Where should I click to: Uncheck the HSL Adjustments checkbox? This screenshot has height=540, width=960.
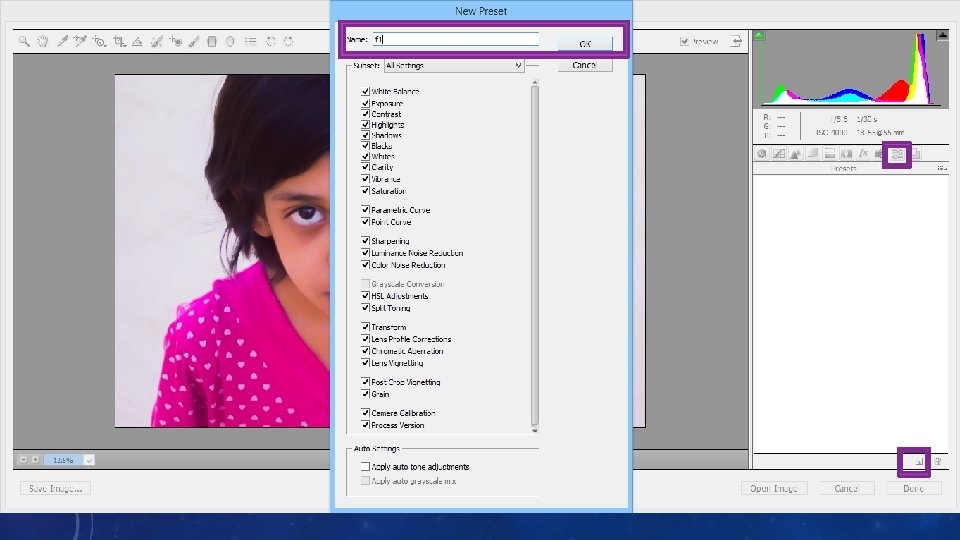[366, 296]
